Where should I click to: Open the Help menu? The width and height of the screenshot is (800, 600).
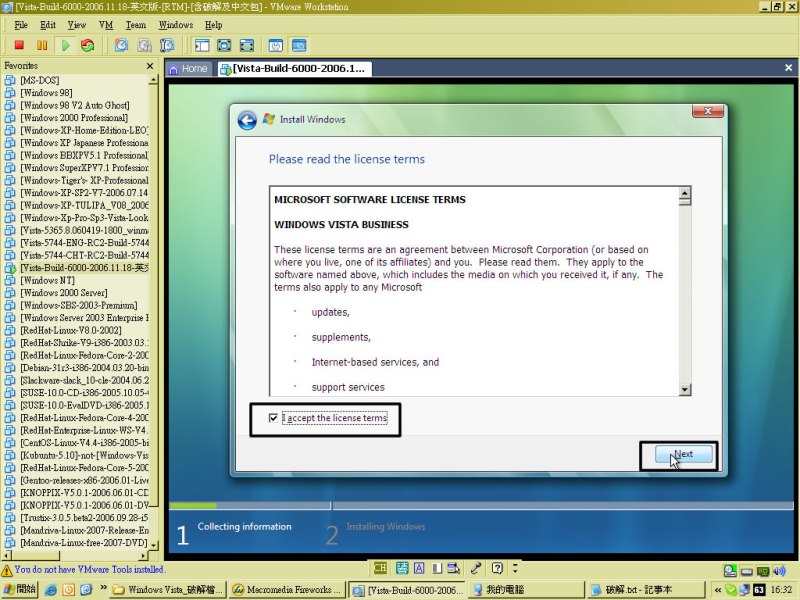pyautogui.click(x=214, y=25)
